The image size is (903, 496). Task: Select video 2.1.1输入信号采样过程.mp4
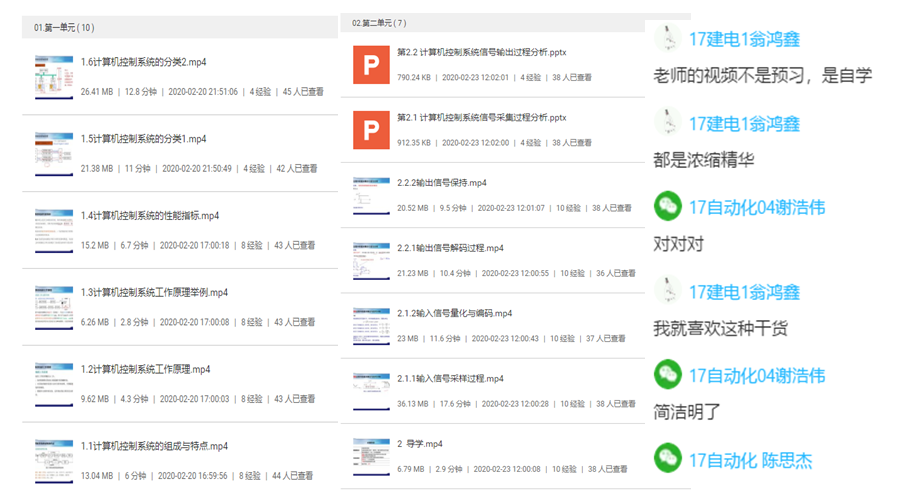pos(450,379)
